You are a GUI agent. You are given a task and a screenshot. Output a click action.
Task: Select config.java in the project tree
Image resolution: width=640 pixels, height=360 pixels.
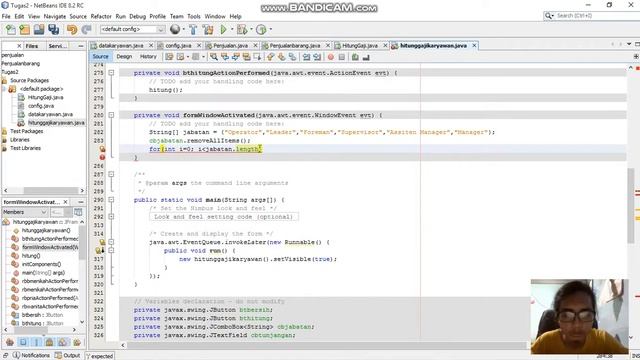[x=41, y=106]
